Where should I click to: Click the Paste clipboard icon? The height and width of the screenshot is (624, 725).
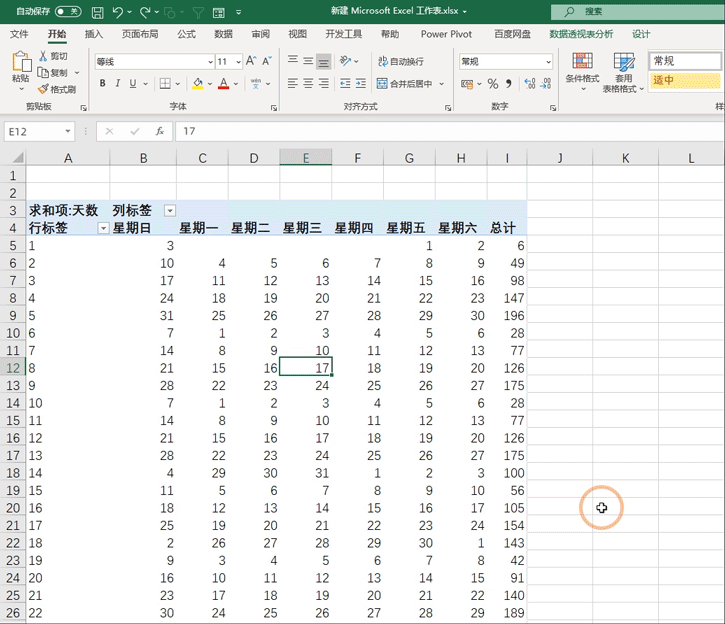coord(21,62)
